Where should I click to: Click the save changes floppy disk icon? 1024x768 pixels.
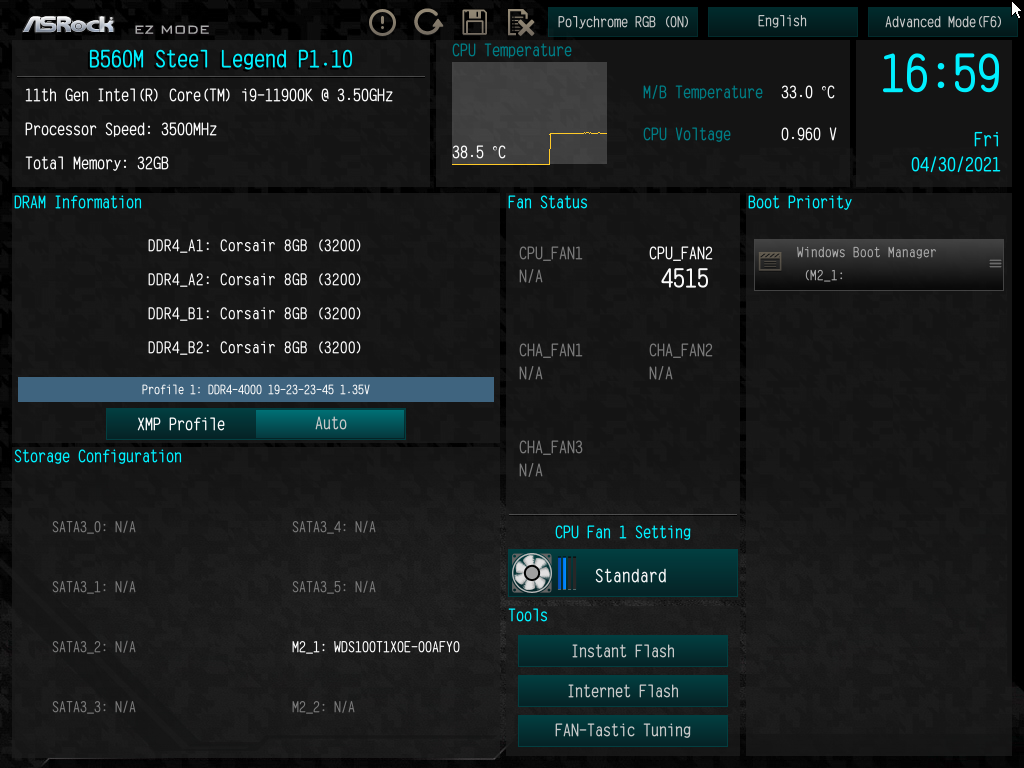475,22
